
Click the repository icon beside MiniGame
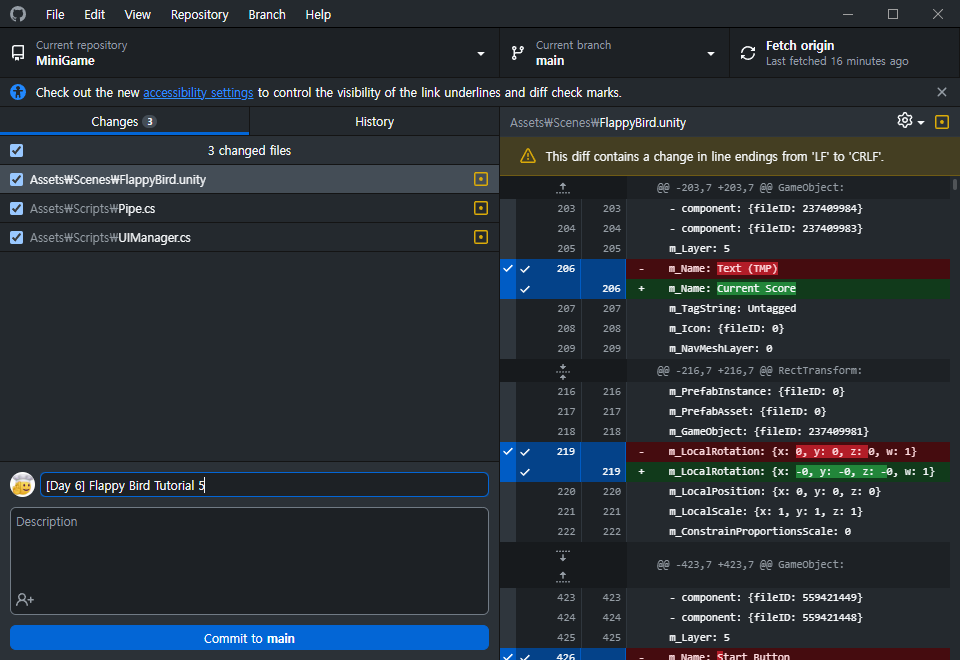tap(18, 53)
